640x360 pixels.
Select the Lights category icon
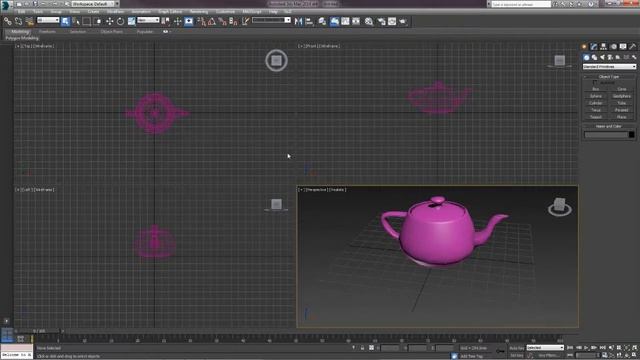602,58
